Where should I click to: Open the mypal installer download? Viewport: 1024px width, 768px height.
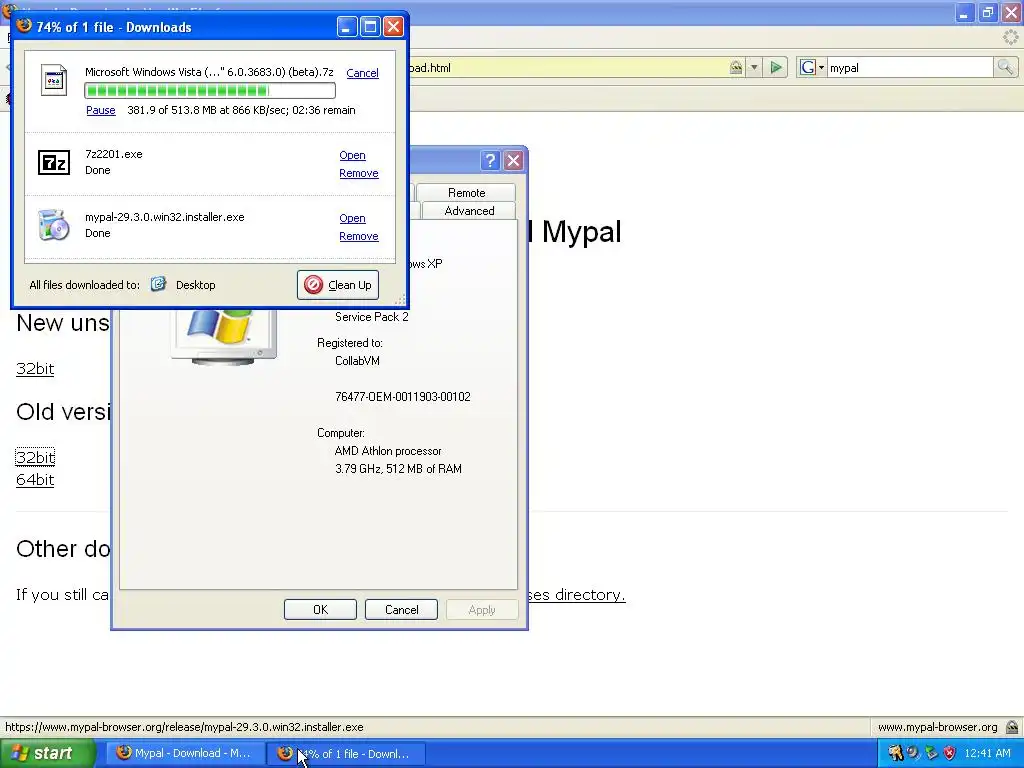coord(352,219)
